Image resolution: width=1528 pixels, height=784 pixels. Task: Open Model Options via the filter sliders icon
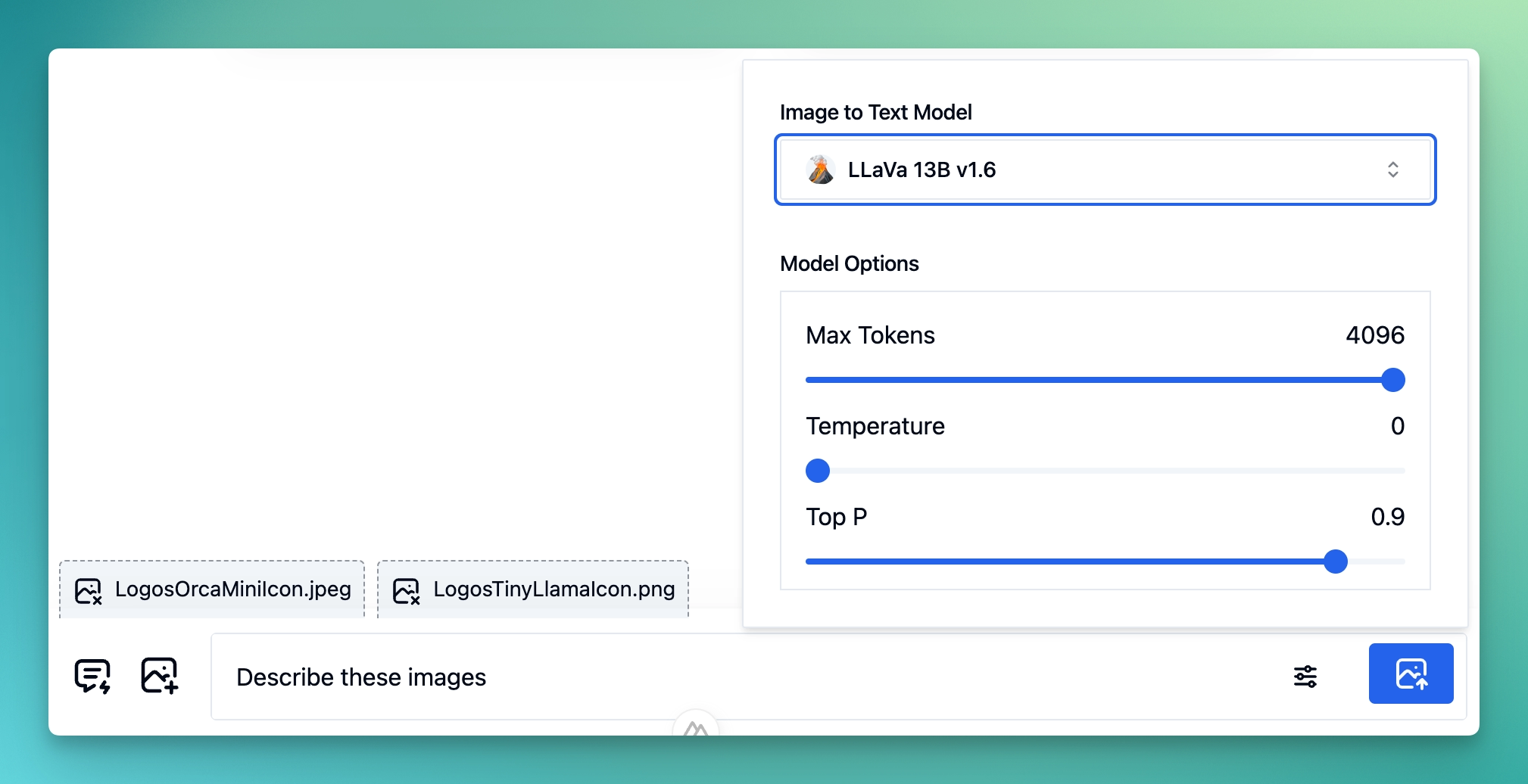(1305, 677)
